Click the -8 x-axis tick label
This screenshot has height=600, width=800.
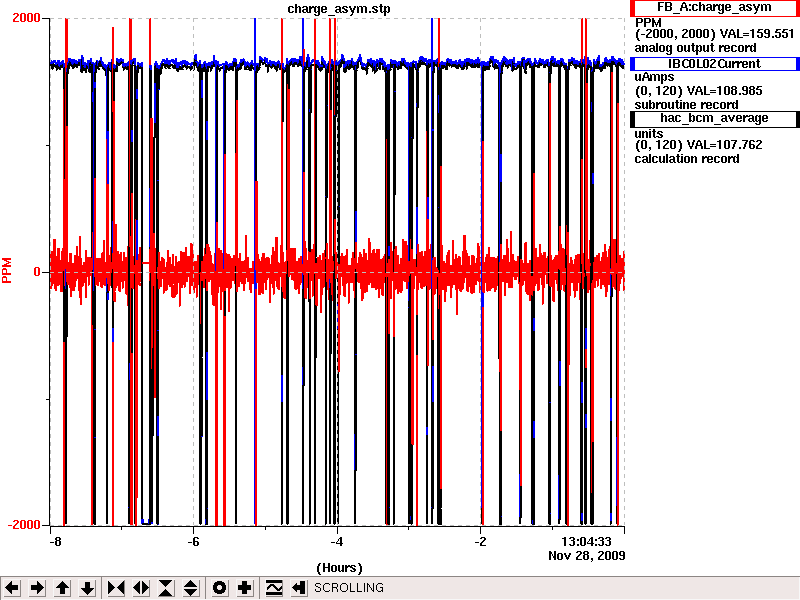click(x=55, y=541)
